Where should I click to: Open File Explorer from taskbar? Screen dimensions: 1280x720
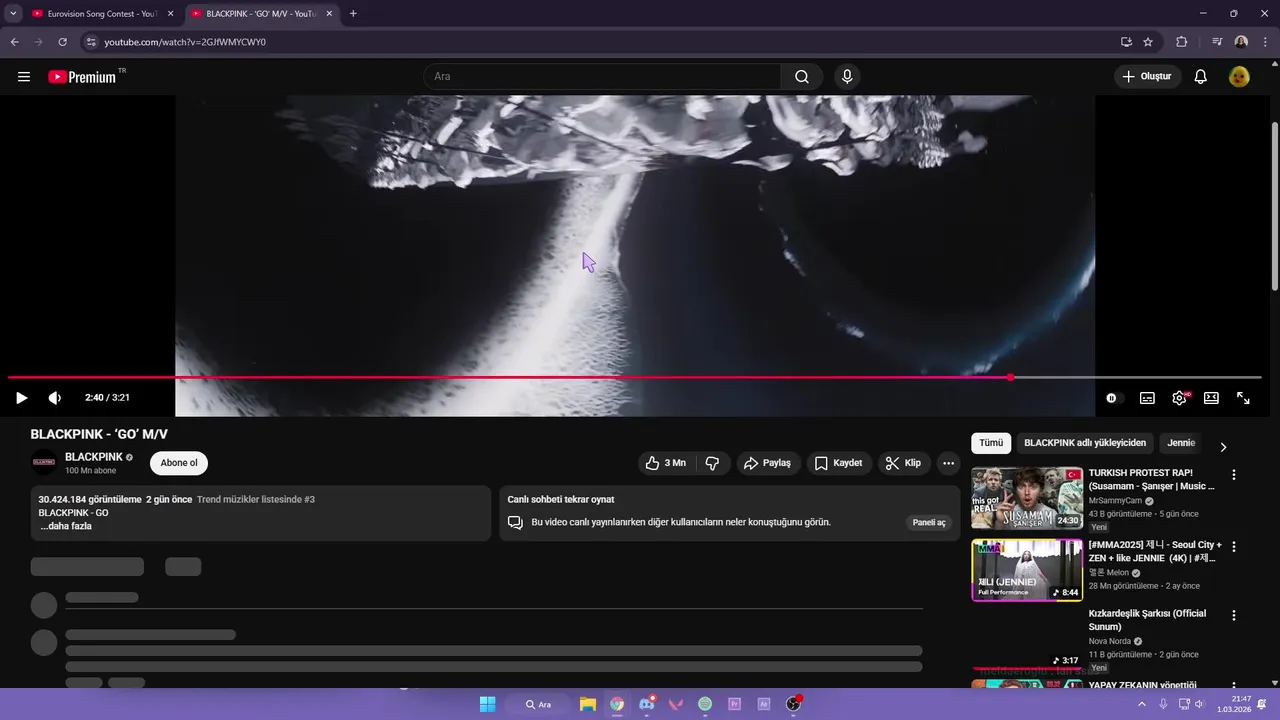point(588,704)
